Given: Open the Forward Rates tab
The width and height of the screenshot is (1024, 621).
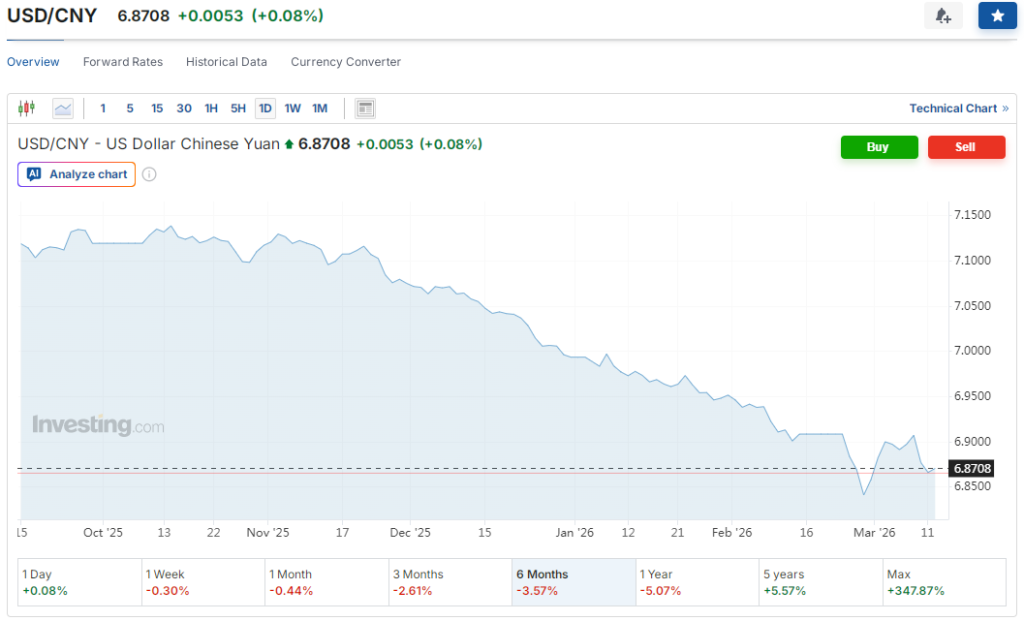Looking at the screenshot, I should (x=123, y=62).
